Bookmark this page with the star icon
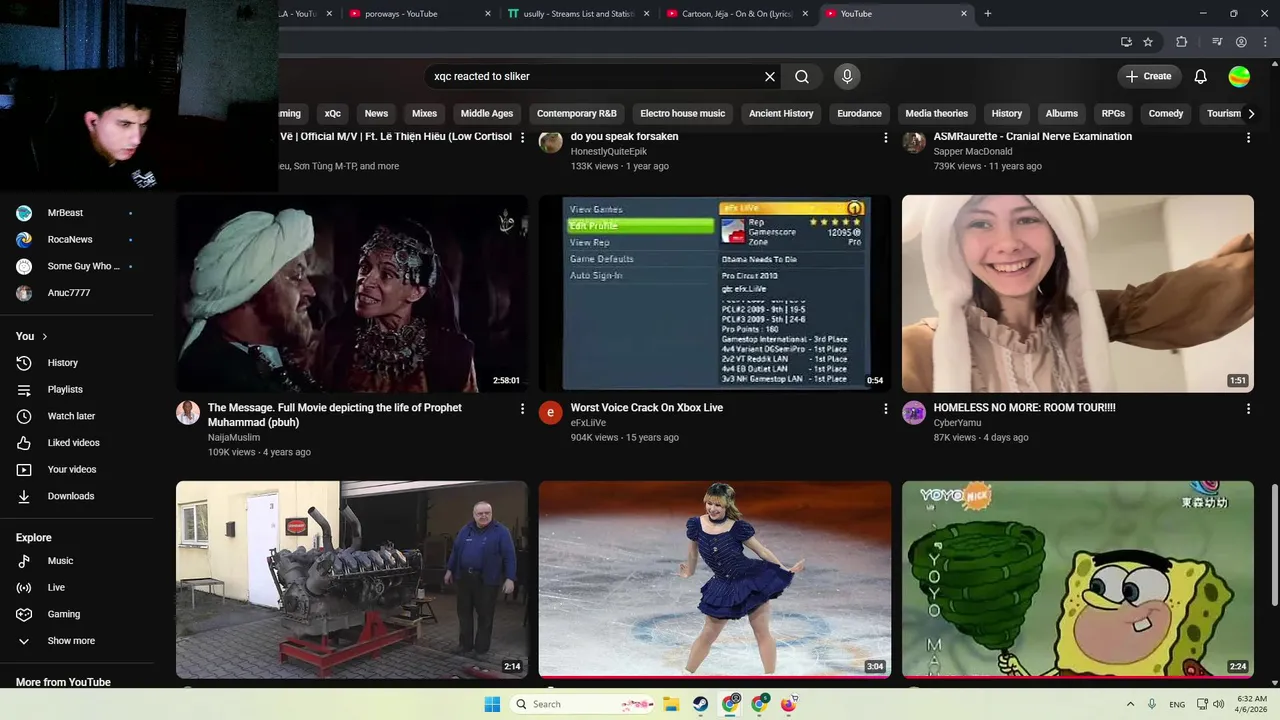 coord(1148,42)
